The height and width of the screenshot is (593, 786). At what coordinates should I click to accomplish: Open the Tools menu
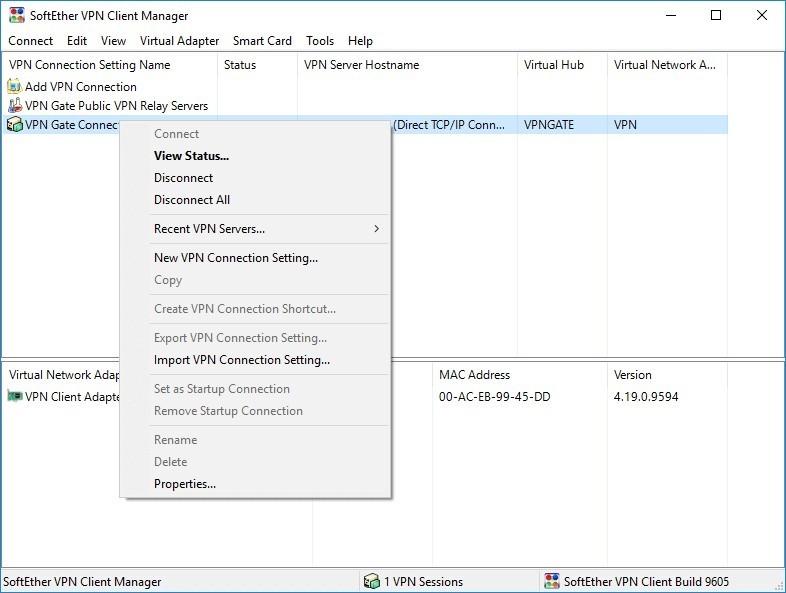(320, 41)
